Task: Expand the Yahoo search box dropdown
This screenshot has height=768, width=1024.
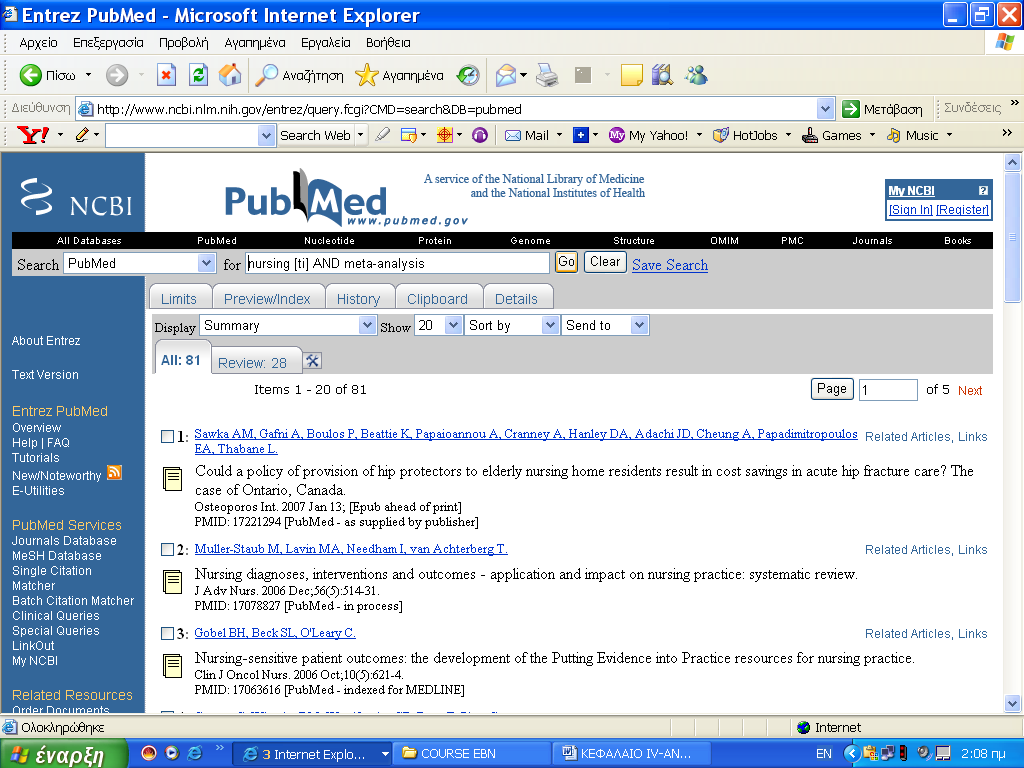Action: (266, 135)
